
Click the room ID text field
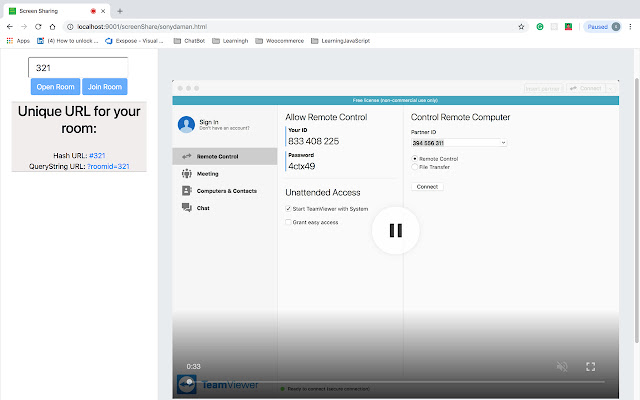78,67
